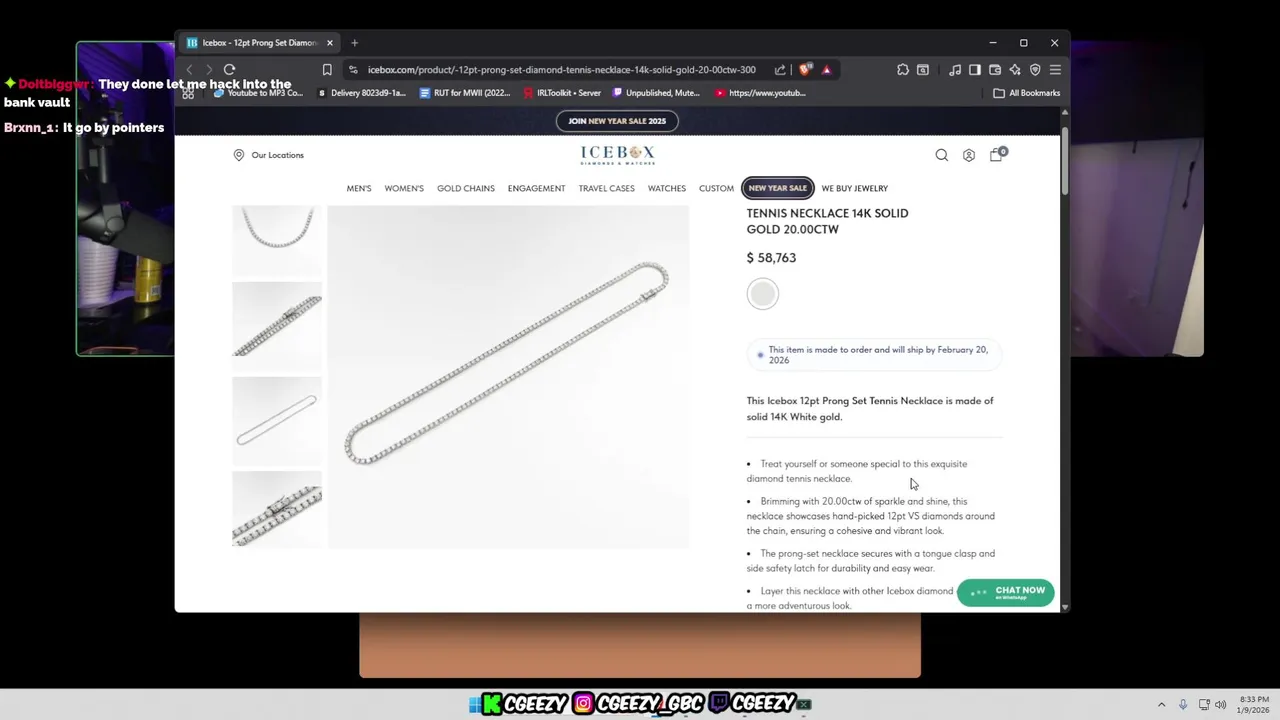
Task: Click the address bar URL
Action: tap(561, 70)
